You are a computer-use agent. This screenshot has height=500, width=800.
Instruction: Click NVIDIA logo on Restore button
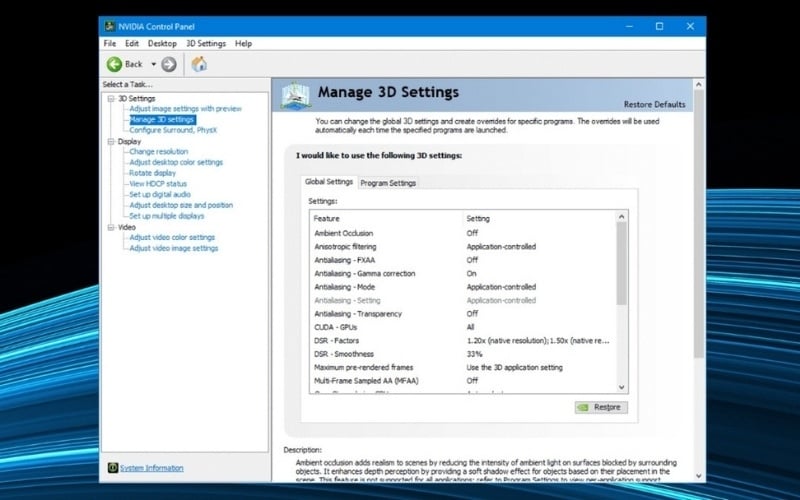tap(583, 407)
